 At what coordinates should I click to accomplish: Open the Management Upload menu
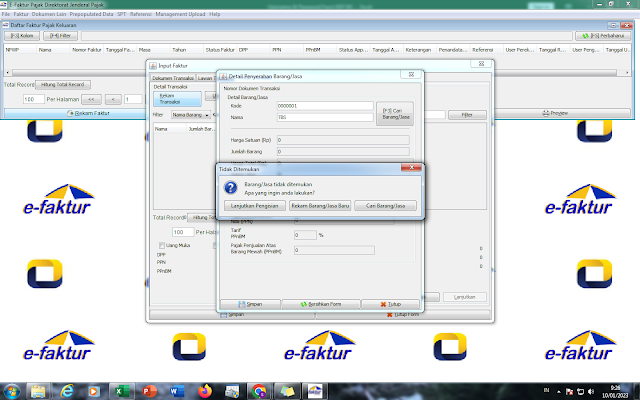pos(180,14)
